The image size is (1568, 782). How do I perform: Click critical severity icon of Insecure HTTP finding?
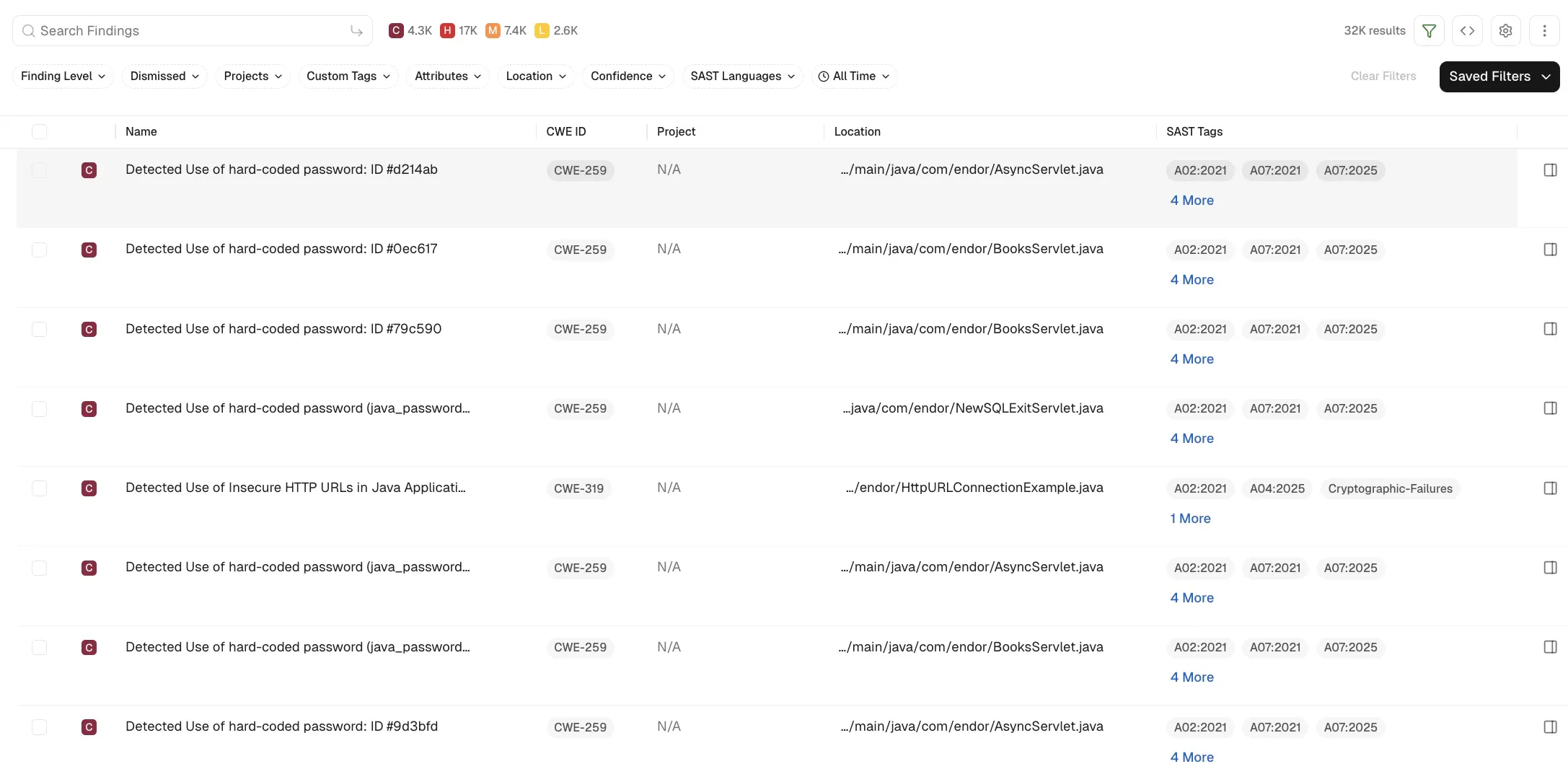tap(89, 488)
